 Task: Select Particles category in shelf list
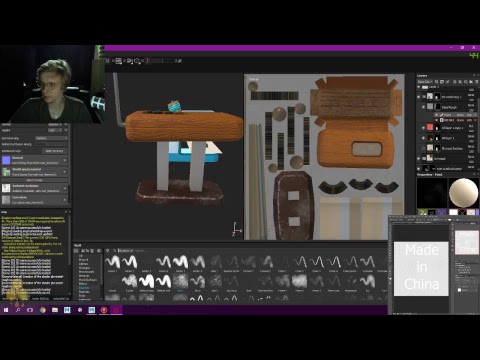click(x=83, y=292)
